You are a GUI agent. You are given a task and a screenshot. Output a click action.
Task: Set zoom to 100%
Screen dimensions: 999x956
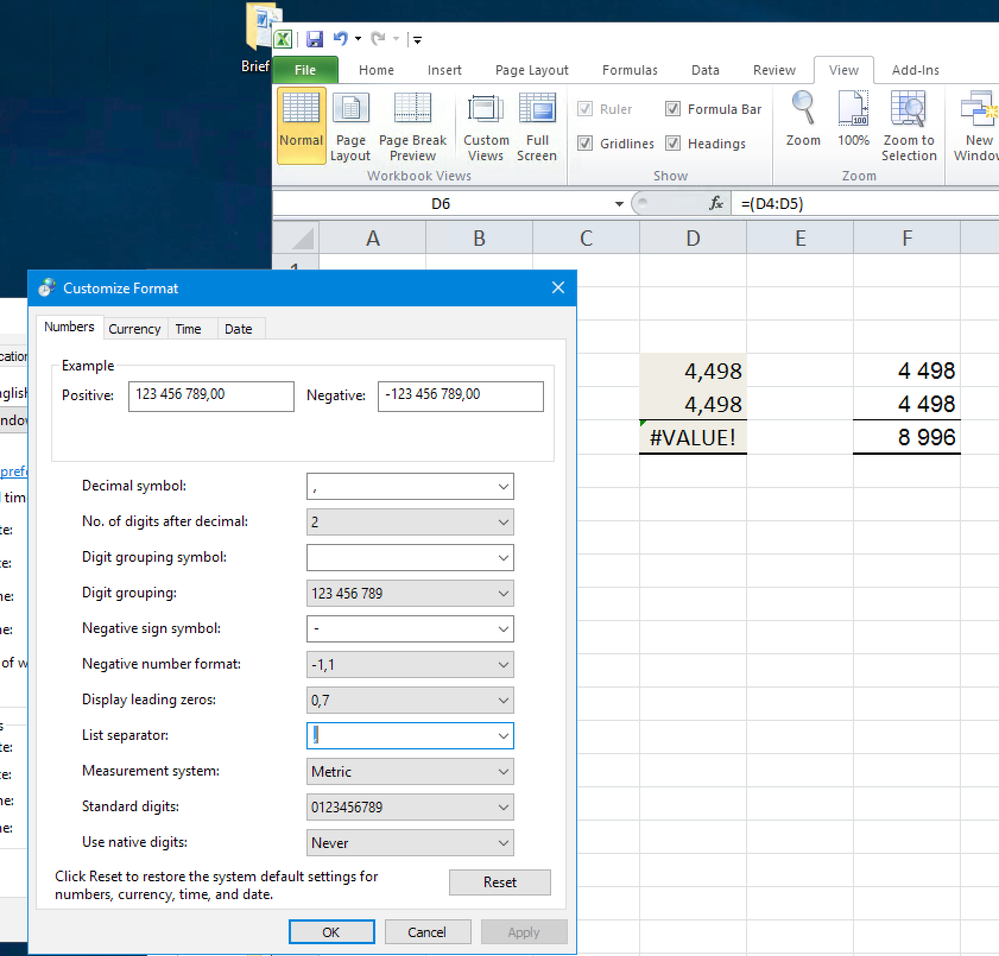point(853,118)
